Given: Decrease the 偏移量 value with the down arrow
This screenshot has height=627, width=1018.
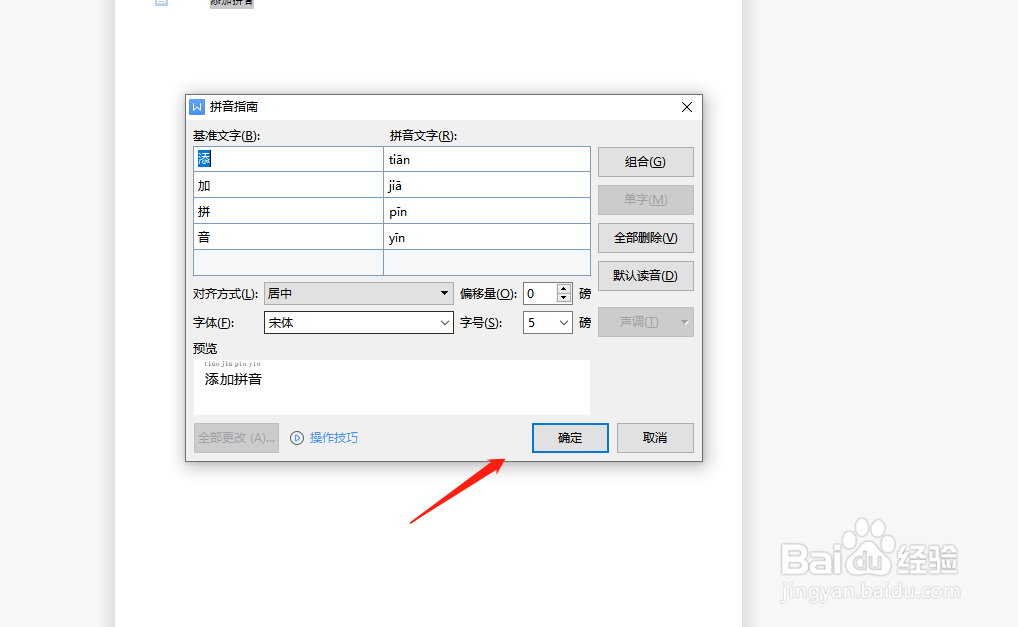Looking at the screenshot, I should (x=564, y=298).
